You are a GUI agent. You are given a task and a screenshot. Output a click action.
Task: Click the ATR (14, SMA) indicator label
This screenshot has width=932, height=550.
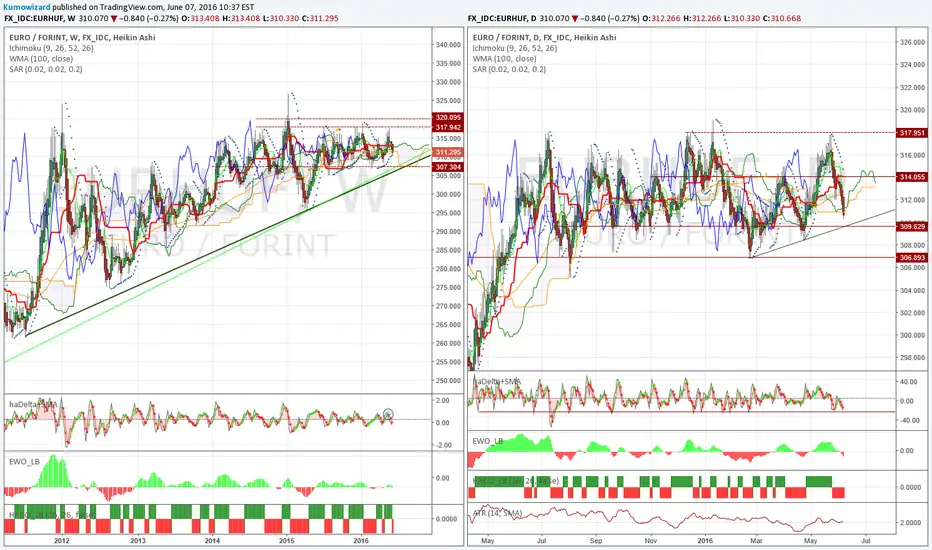tap(497, 513)
